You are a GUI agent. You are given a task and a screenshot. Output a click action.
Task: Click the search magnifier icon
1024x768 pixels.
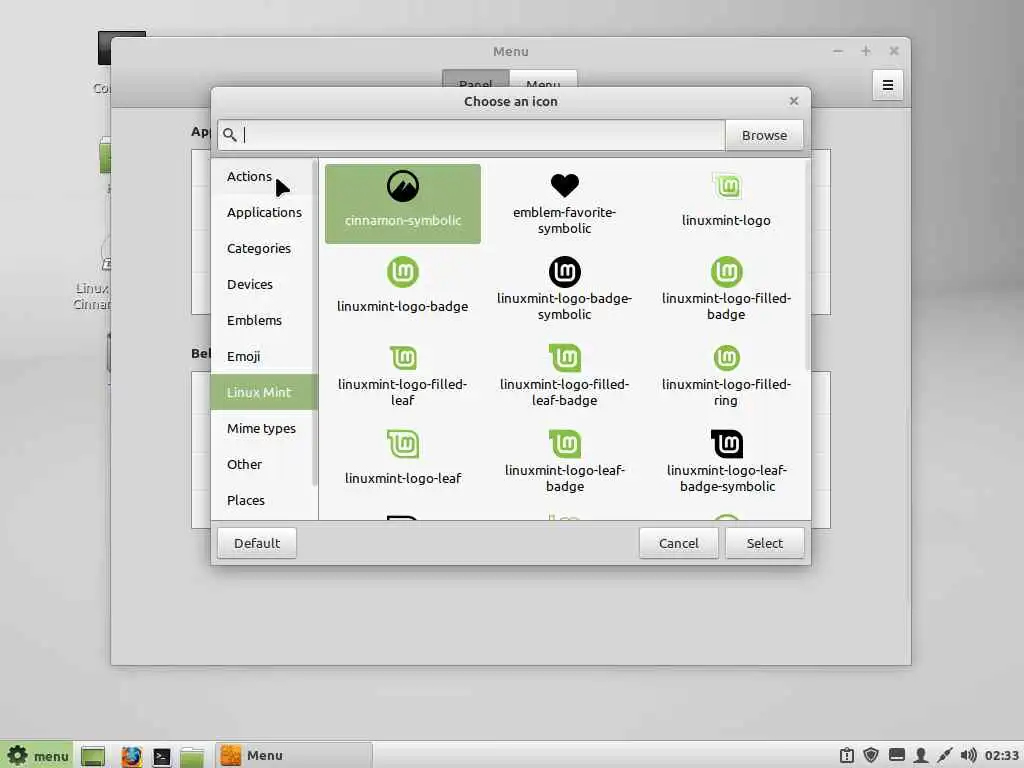(229, 135)
